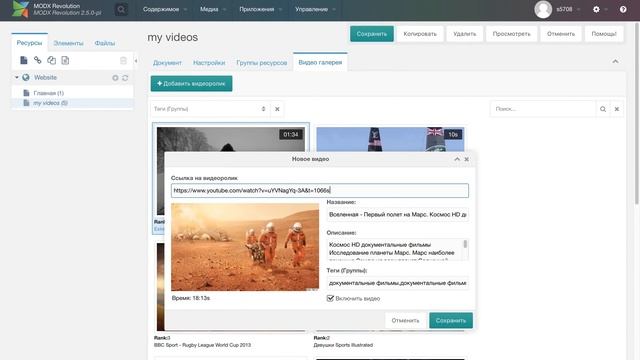Collapse the resource tree side panel

[136, 61]
